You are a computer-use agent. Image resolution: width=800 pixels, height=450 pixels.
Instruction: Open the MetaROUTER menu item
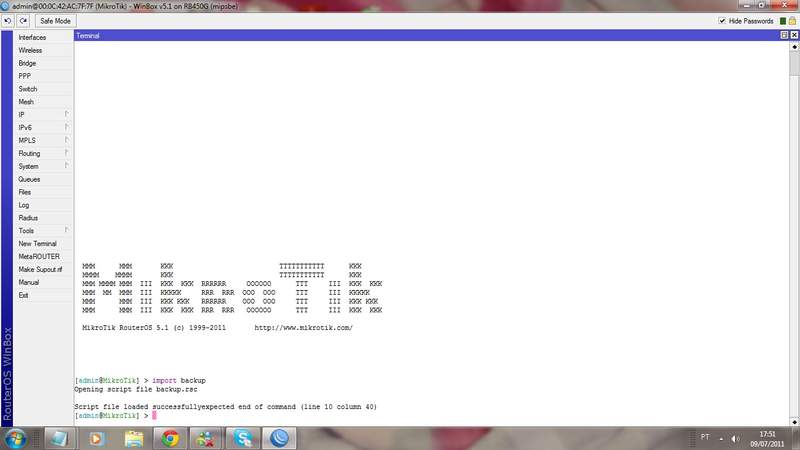click(39, 256)
